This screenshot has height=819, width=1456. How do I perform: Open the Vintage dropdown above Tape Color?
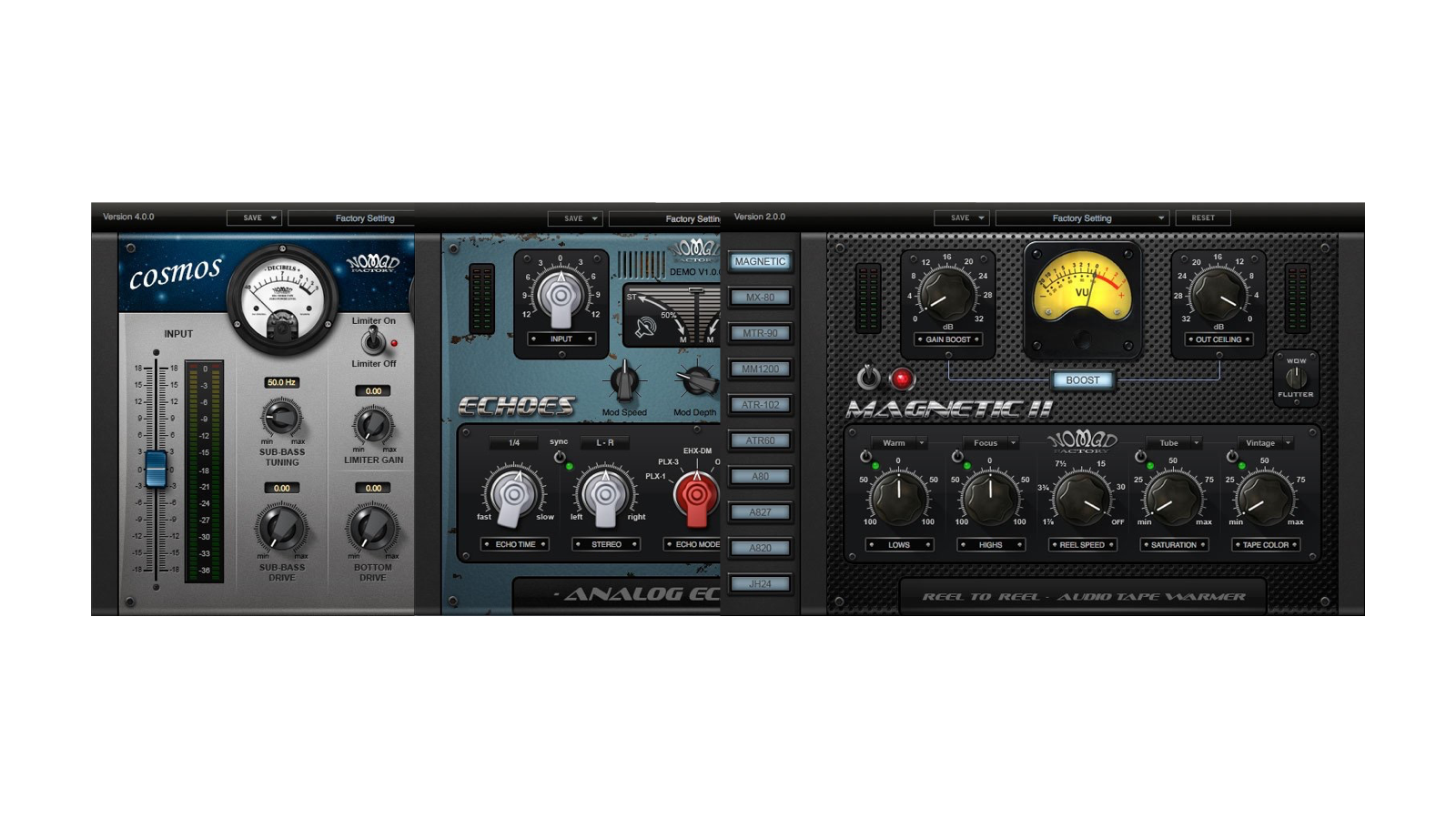pos(1265,443)
